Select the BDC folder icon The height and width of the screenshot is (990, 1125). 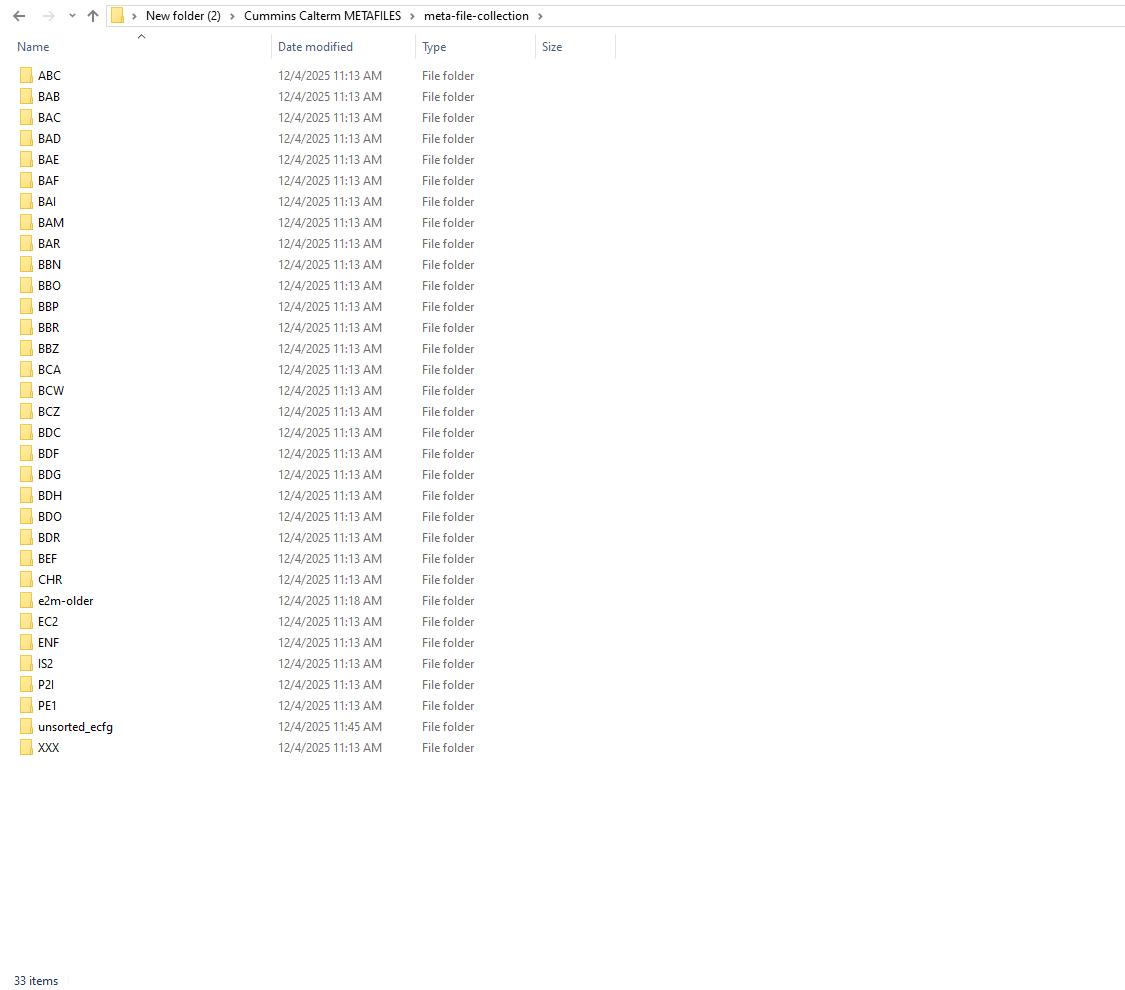pyautogui.click(x=27, y=433)
